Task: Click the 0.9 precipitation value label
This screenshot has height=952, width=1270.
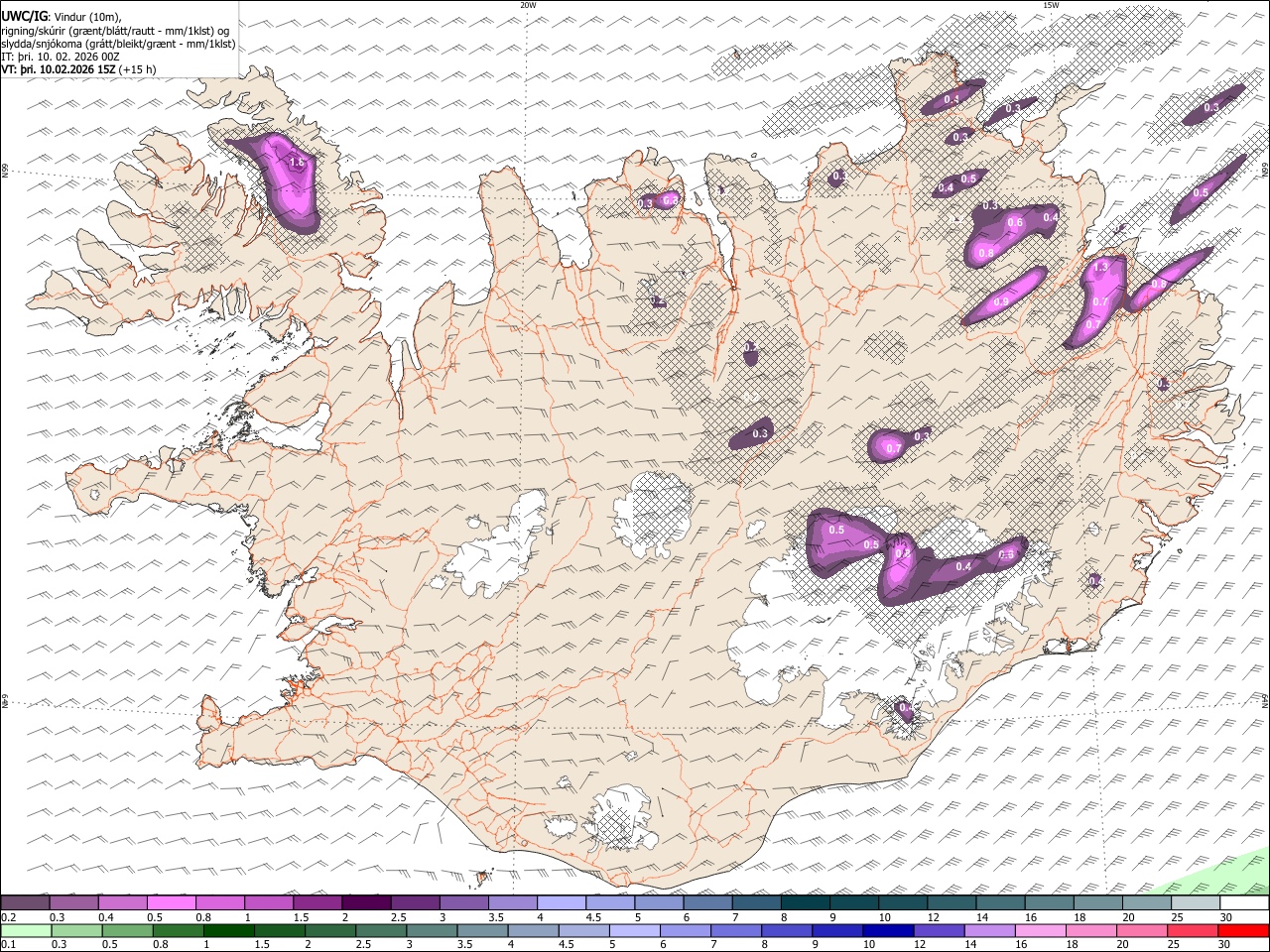Action: tap(1001, 302)
